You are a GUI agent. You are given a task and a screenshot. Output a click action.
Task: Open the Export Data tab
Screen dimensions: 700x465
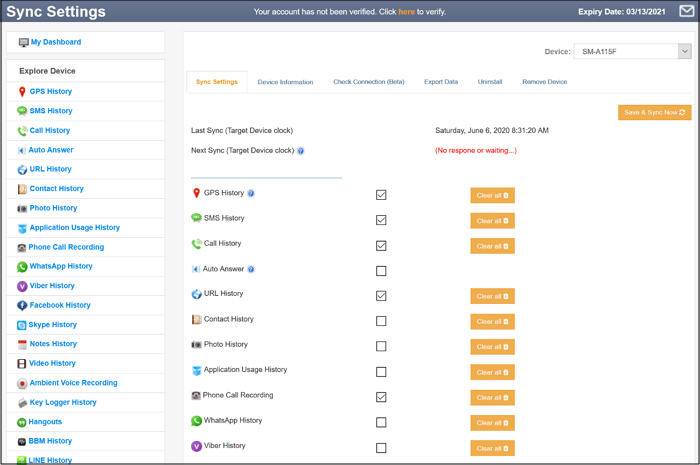(441, 82)
